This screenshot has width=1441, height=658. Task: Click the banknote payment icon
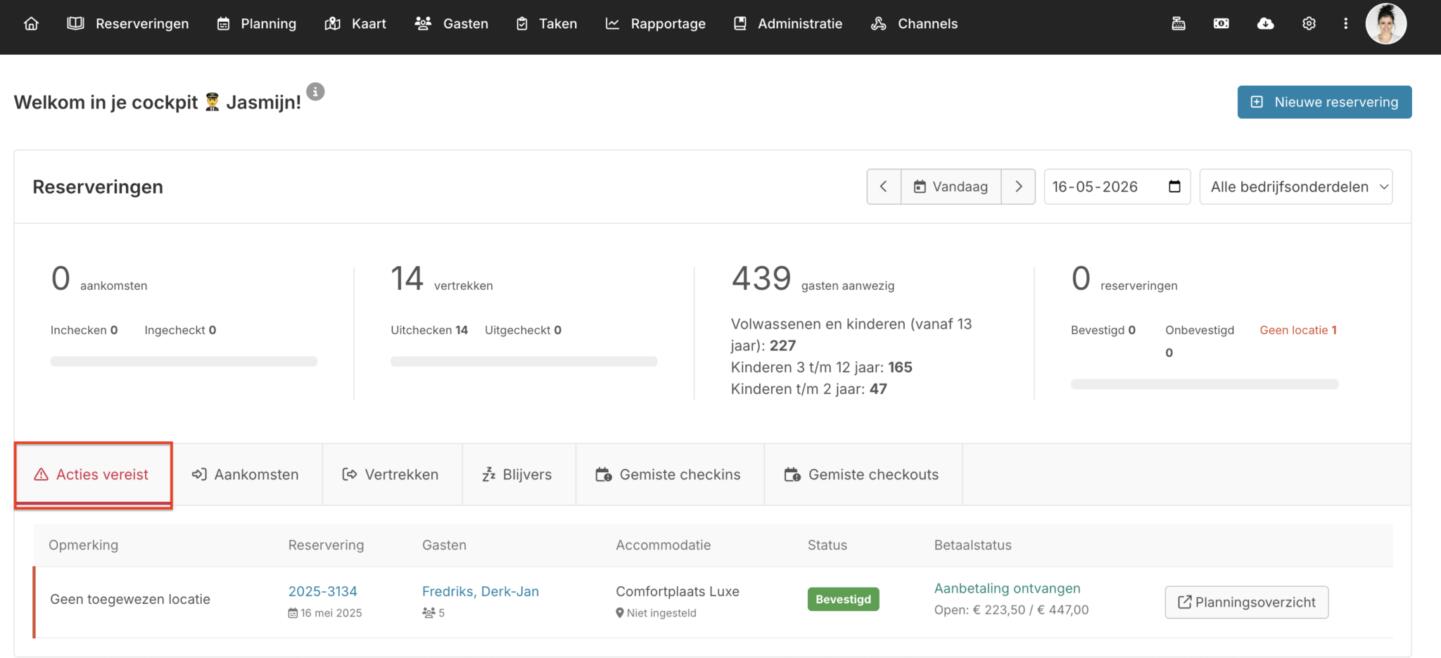pyautogui.click(x=1221, y=23)
